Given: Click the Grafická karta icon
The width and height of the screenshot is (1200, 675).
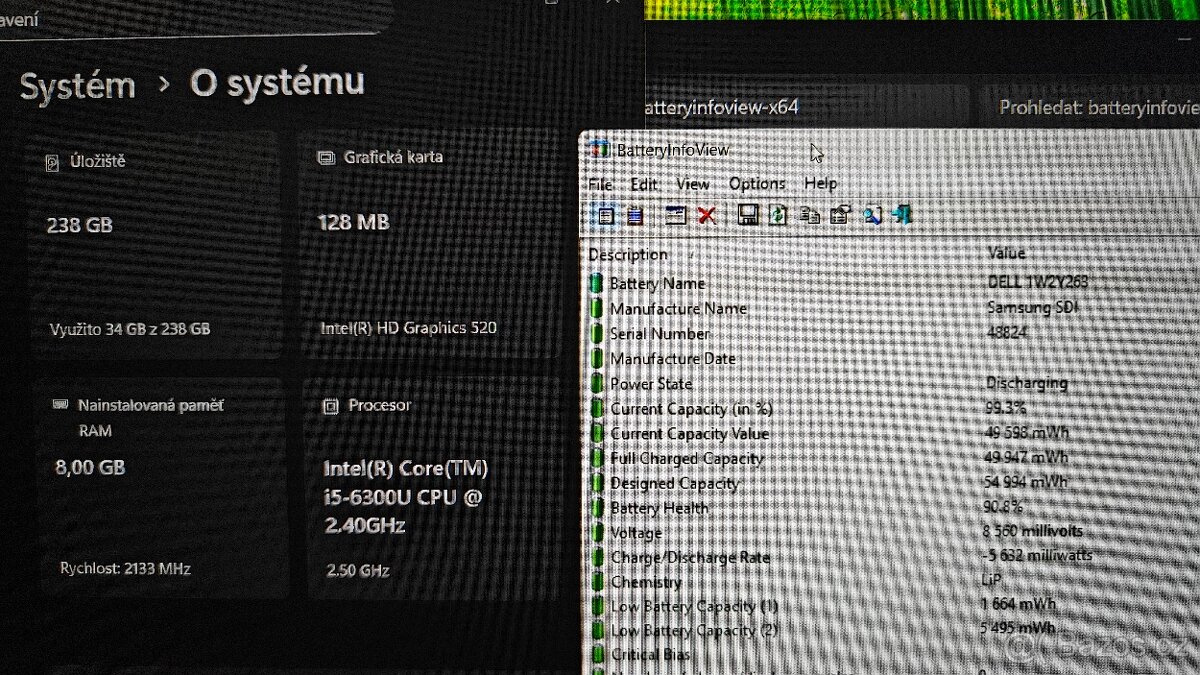Looking at the screenshot, I should (x=325, y=158).
